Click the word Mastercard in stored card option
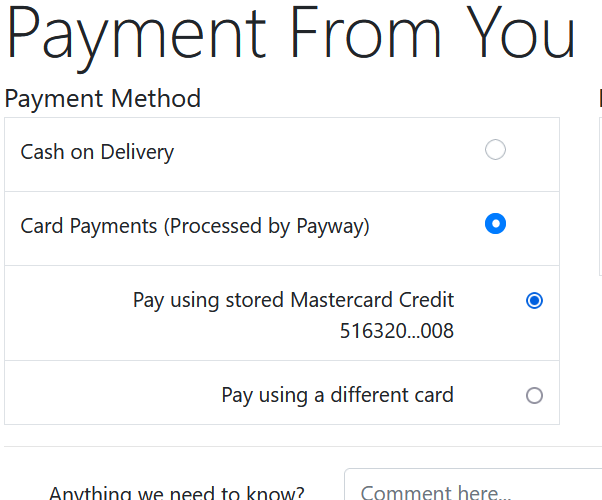Image resolution: width=602 pixels, height=500 pixels. coord(341,300)
